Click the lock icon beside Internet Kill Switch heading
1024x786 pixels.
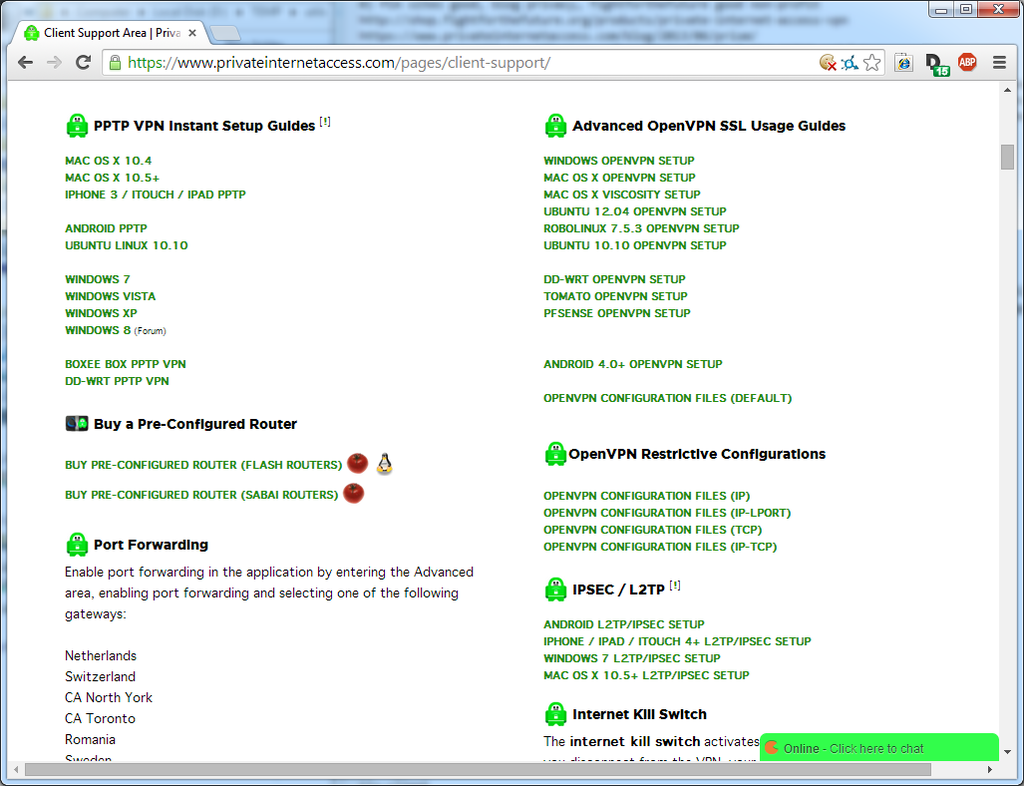[556, 714]
